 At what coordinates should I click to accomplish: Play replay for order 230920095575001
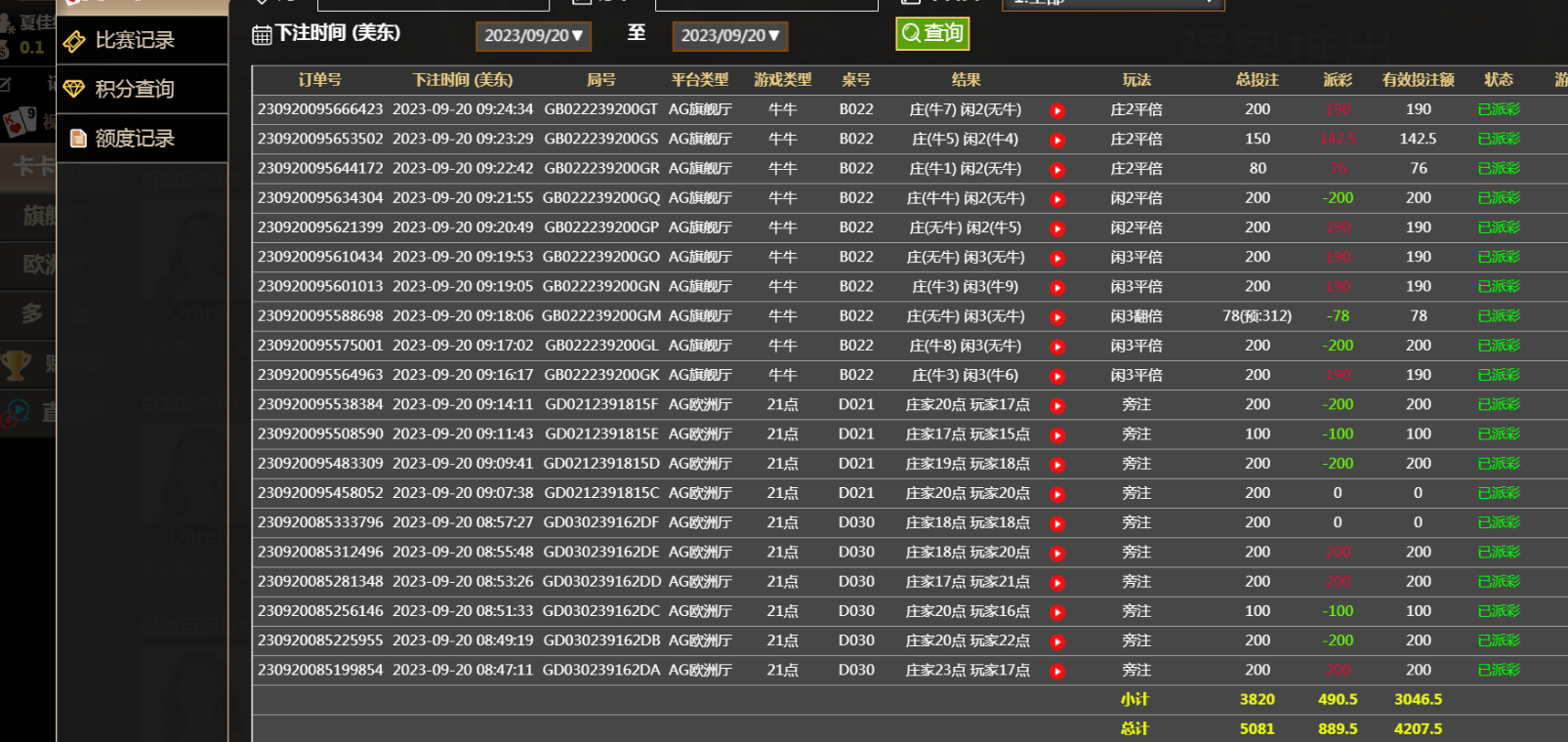(x=1057, y=347)
